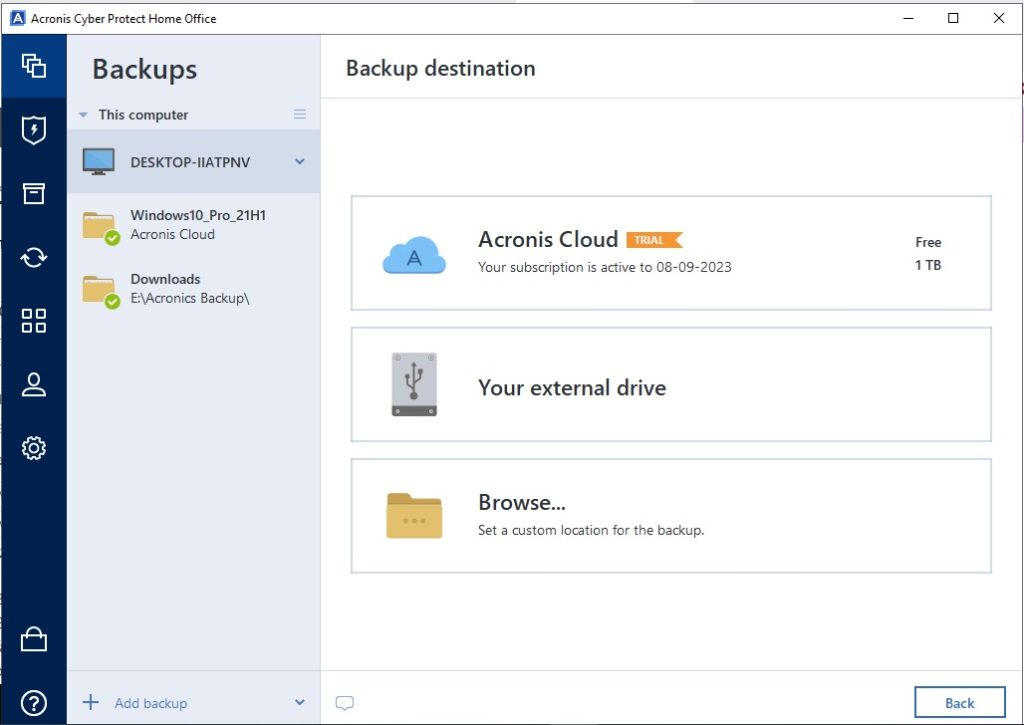This screenshot has height=725, width=1024.
Task: Open the Tools grid section
Action: click(33, 321)
